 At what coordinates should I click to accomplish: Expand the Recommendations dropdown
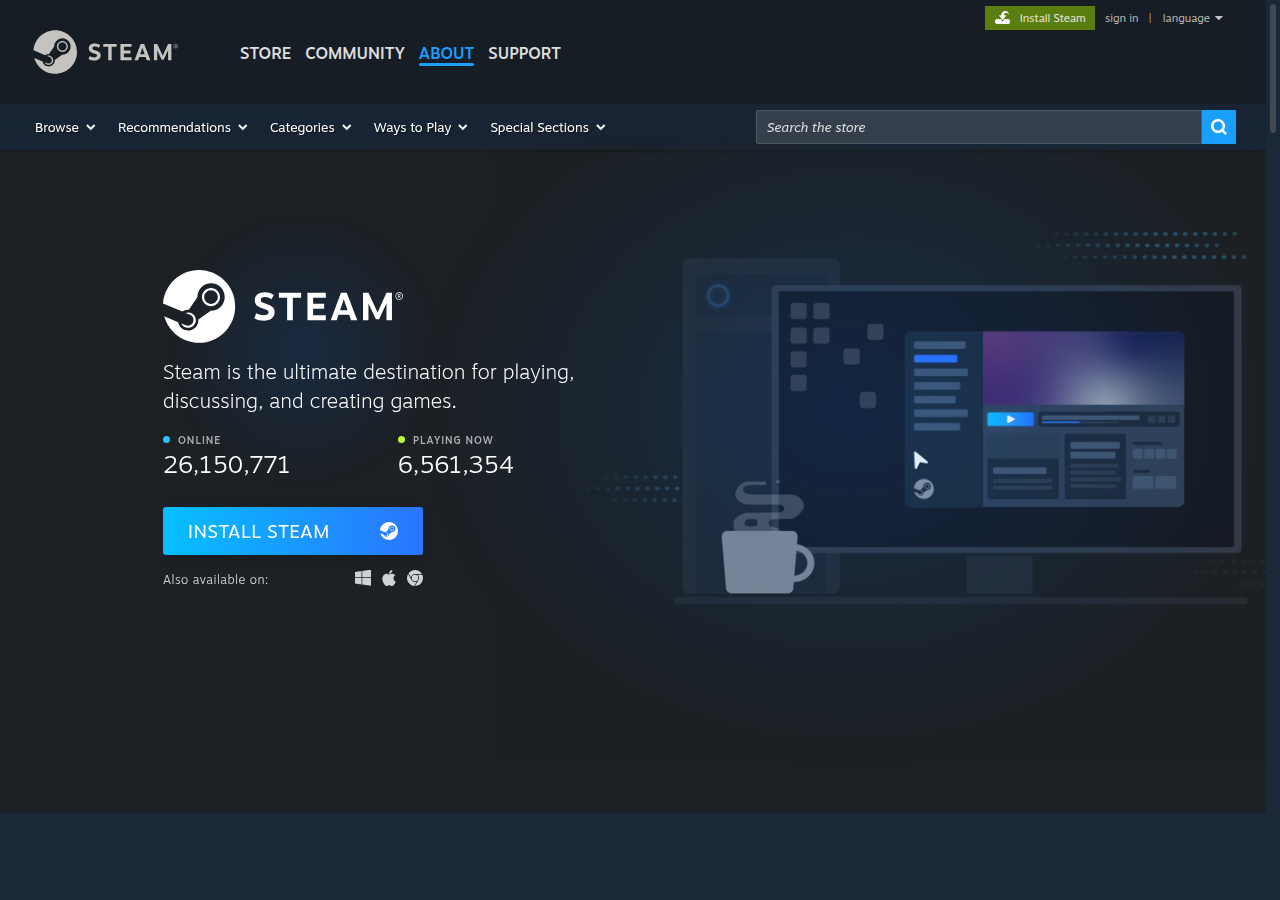[183, 127]
